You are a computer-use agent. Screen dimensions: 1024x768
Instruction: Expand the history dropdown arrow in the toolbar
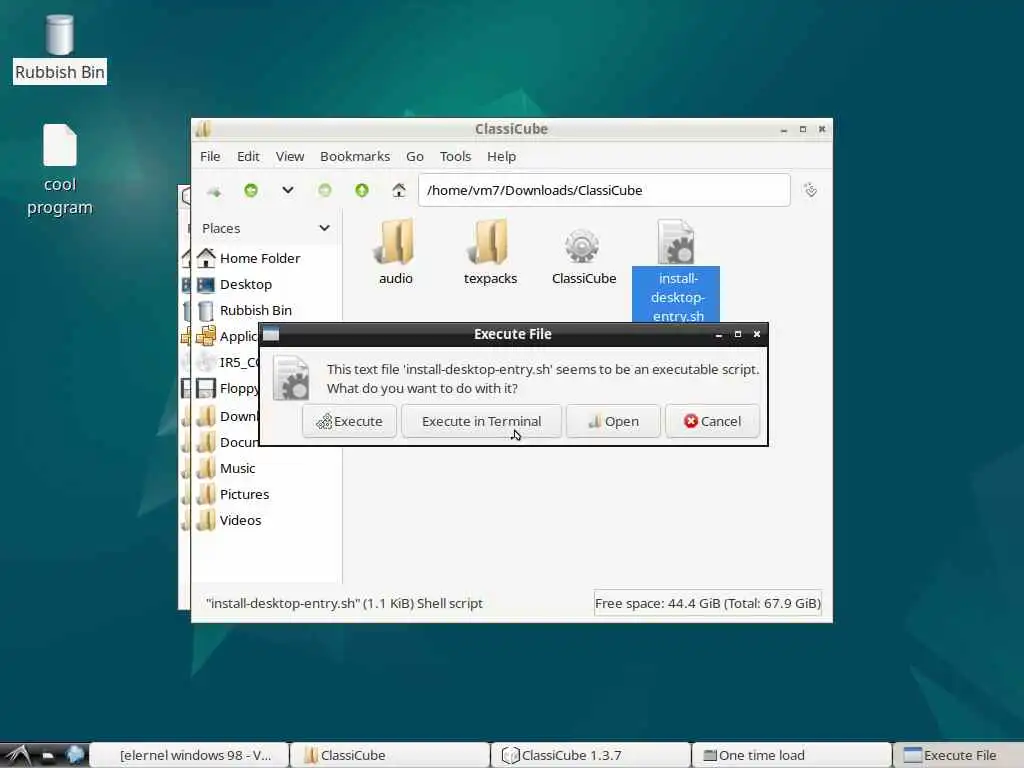click(287, 190)
